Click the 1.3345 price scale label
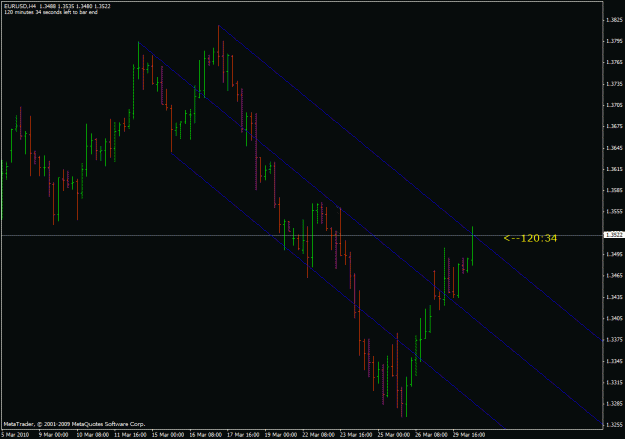 click(614, 361)
